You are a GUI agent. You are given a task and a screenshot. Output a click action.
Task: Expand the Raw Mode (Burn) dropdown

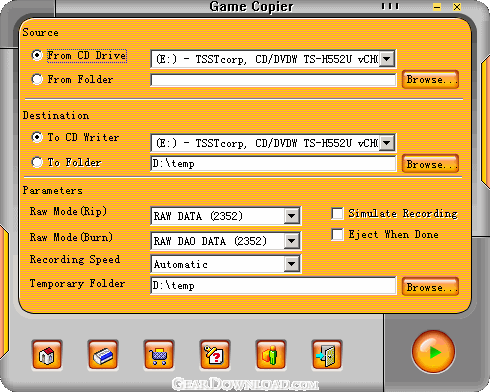pyautogui.click(x=292, y=241)
